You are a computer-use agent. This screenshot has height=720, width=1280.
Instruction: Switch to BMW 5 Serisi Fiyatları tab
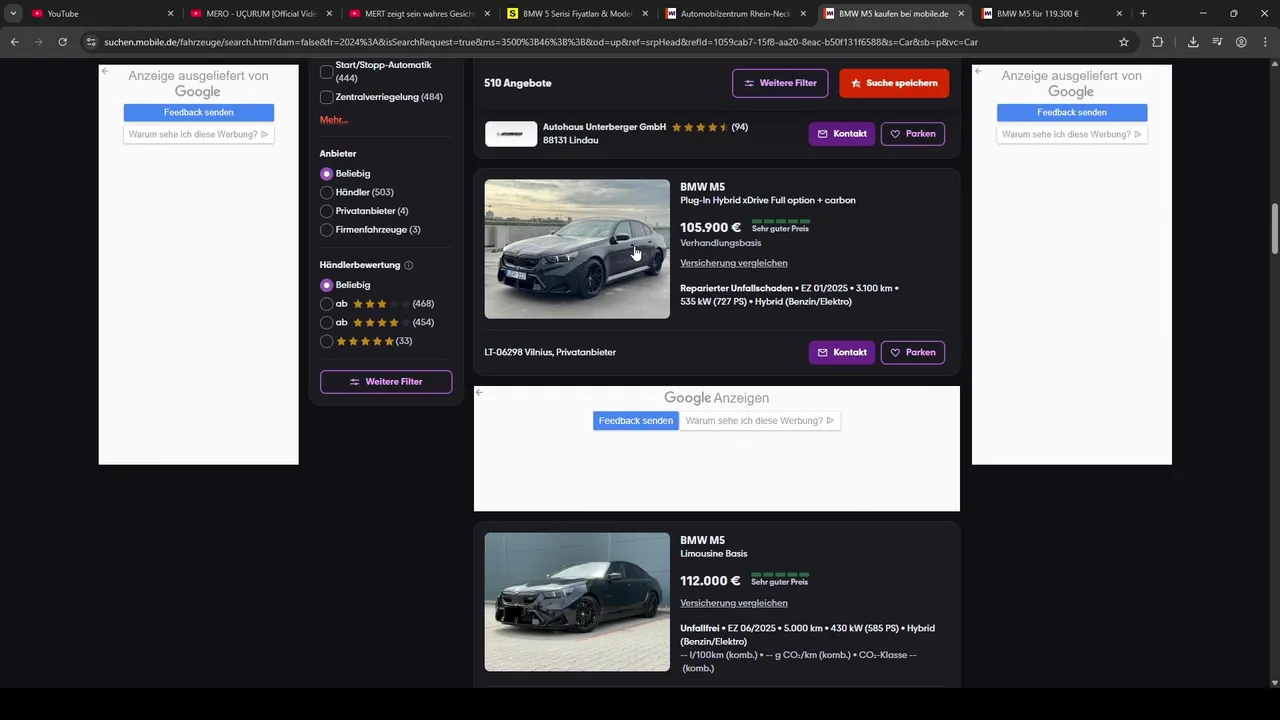578,14
